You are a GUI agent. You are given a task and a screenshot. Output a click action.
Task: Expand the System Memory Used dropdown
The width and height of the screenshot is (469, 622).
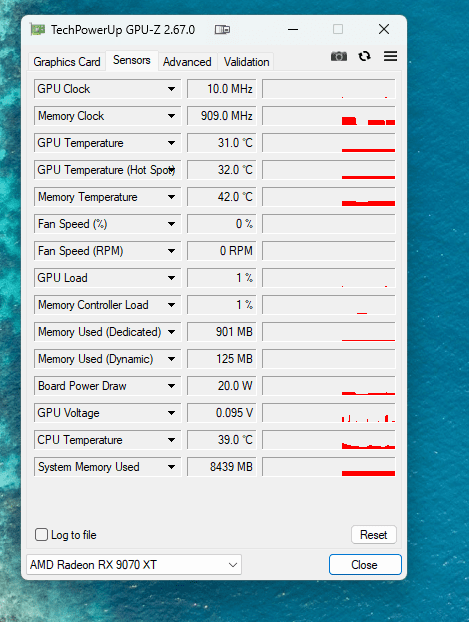coord(171,466)
